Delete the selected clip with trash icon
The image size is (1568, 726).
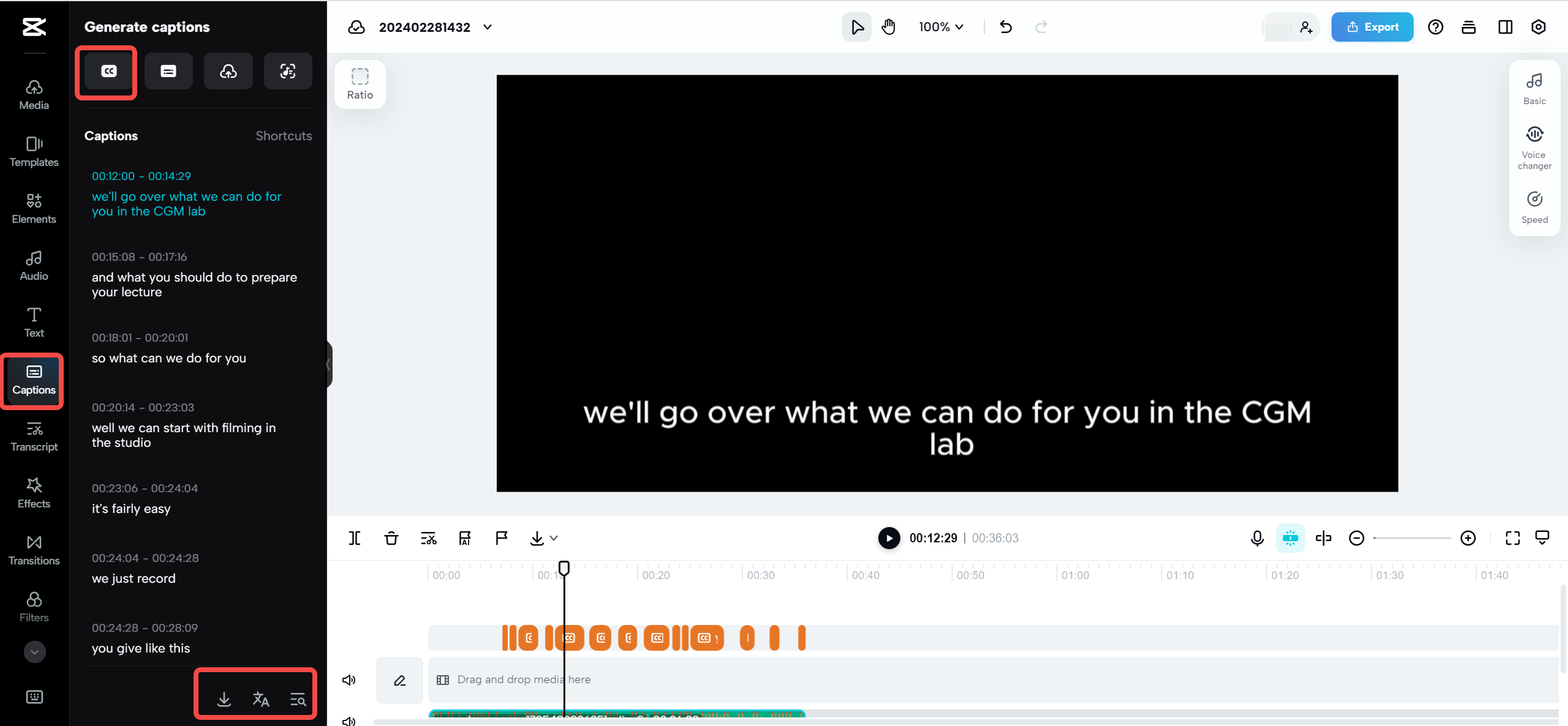pos(391,538)
